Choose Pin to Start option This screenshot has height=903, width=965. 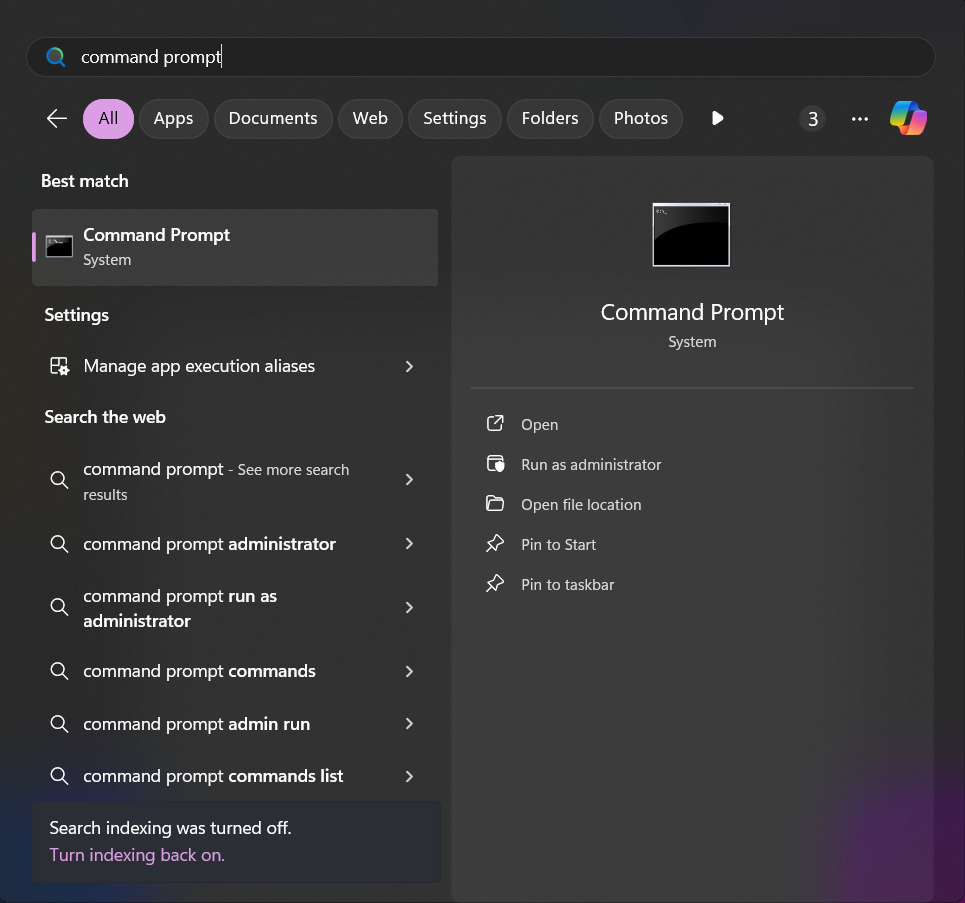[x=558, y=544]
